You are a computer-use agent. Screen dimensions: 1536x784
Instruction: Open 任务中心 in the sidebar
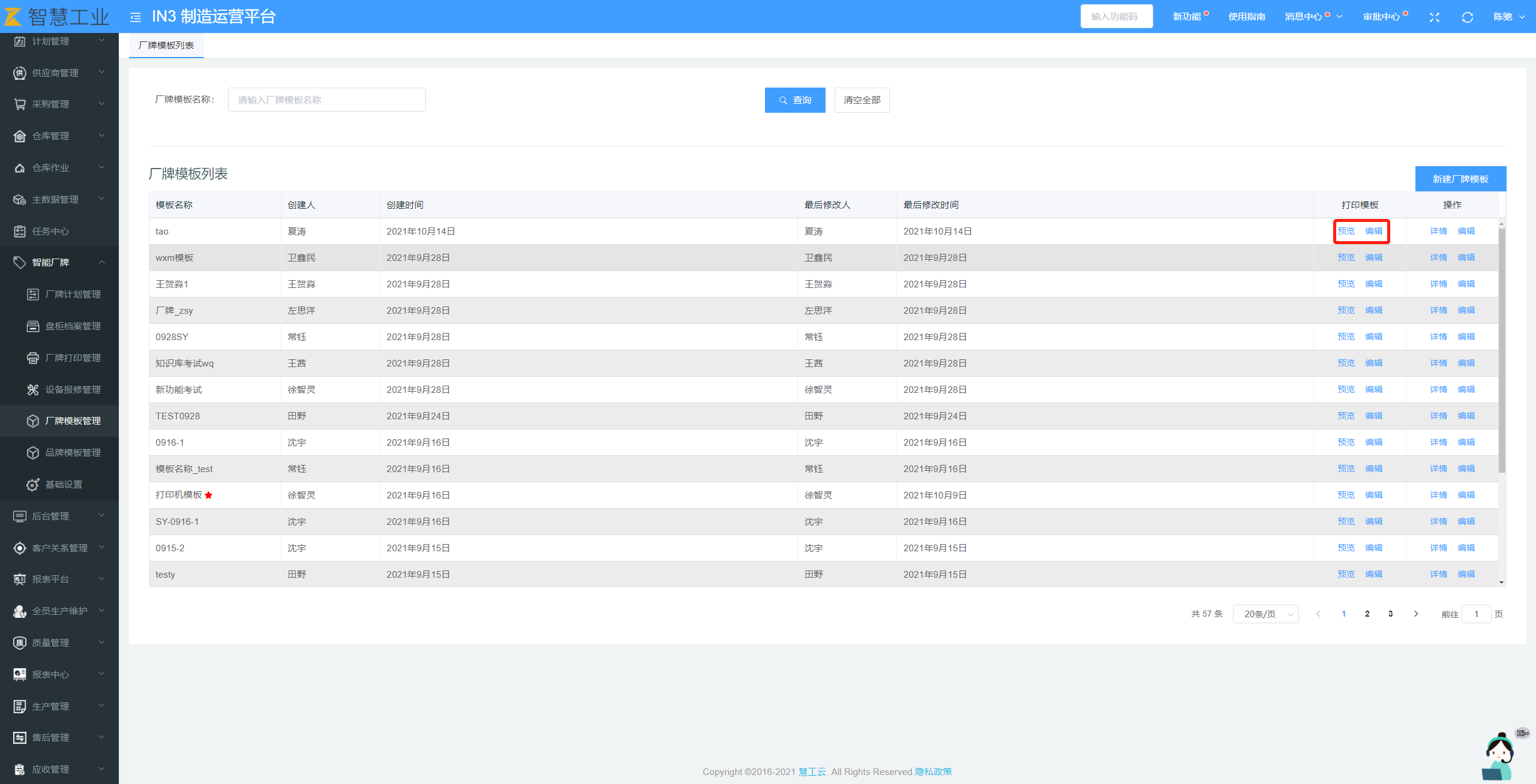point(51,232)
